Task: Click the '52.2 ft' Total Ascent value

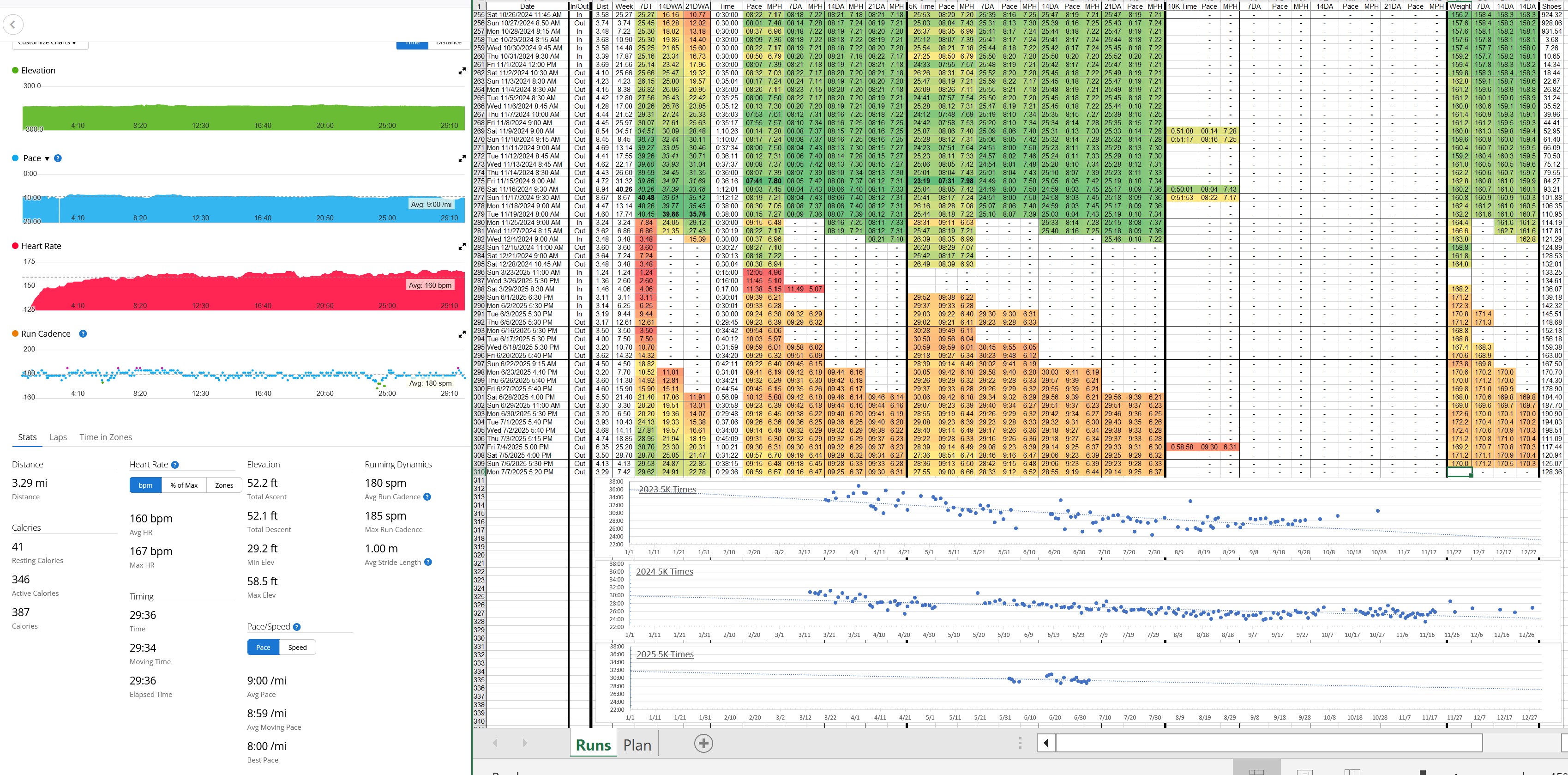Action: point(262,483)
